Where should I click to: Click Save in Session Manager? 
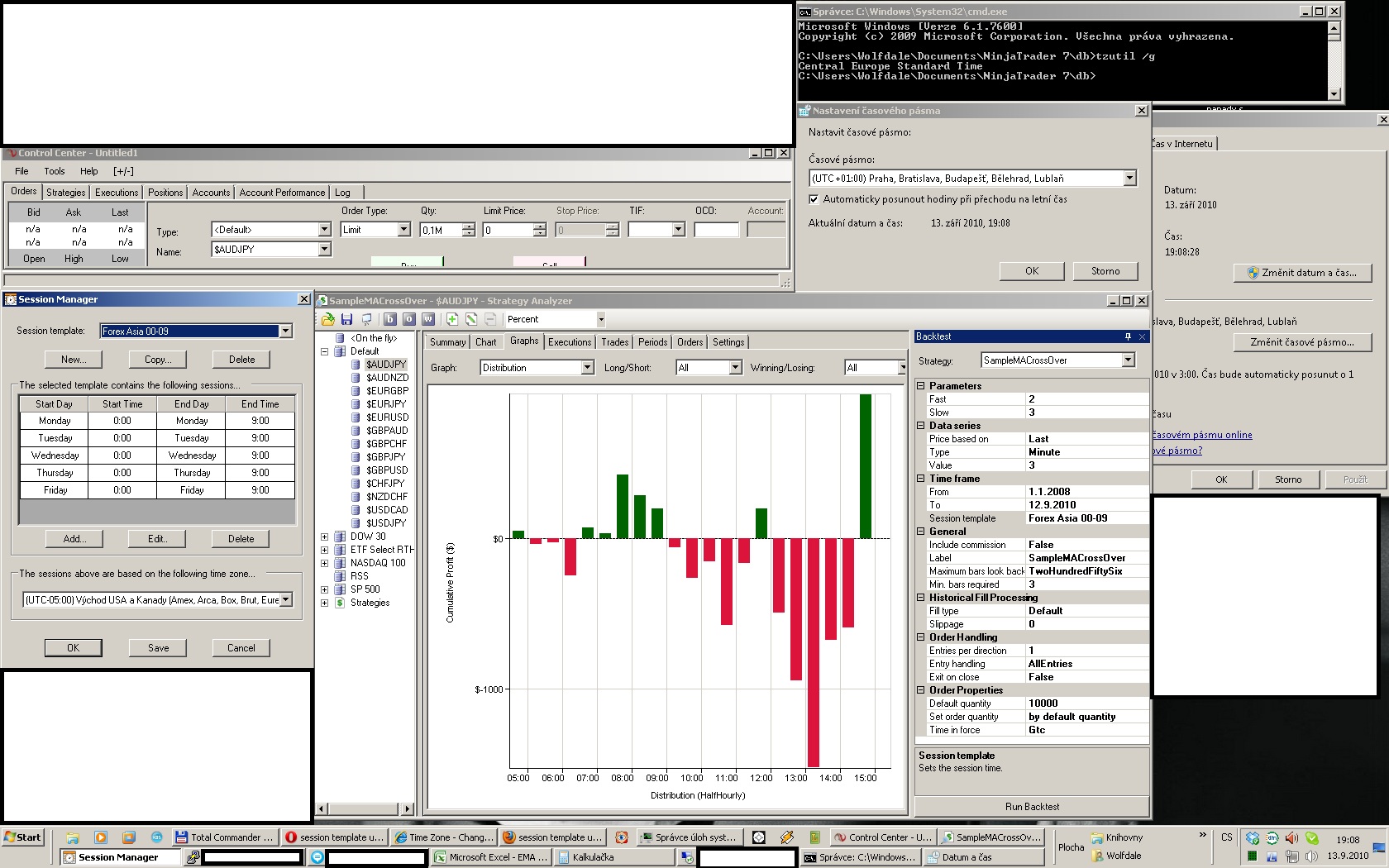[x=159, y=648]
